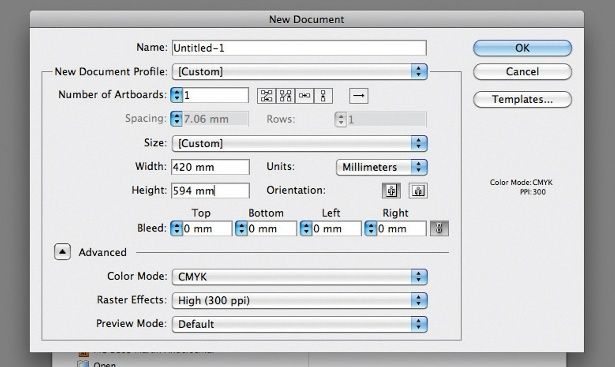
Task: Open the Color Mode CMYK dropdown
Action: pos(300,277)
